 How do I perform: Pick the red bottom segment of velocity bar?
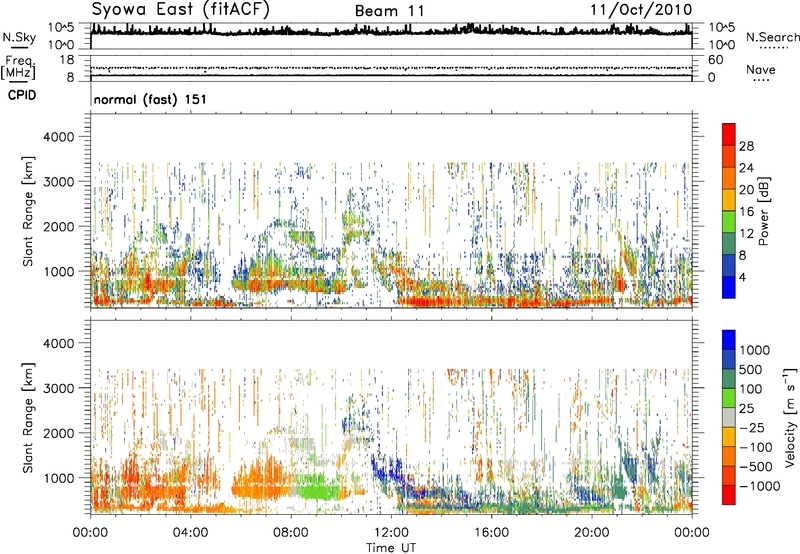pos(729,495)
